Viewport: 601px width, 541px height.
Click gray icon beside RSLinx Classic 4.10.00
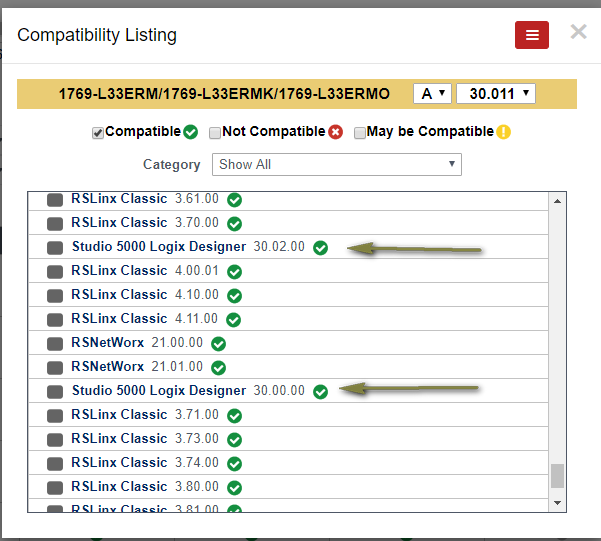pyautogui.click(x=55, y=296)
